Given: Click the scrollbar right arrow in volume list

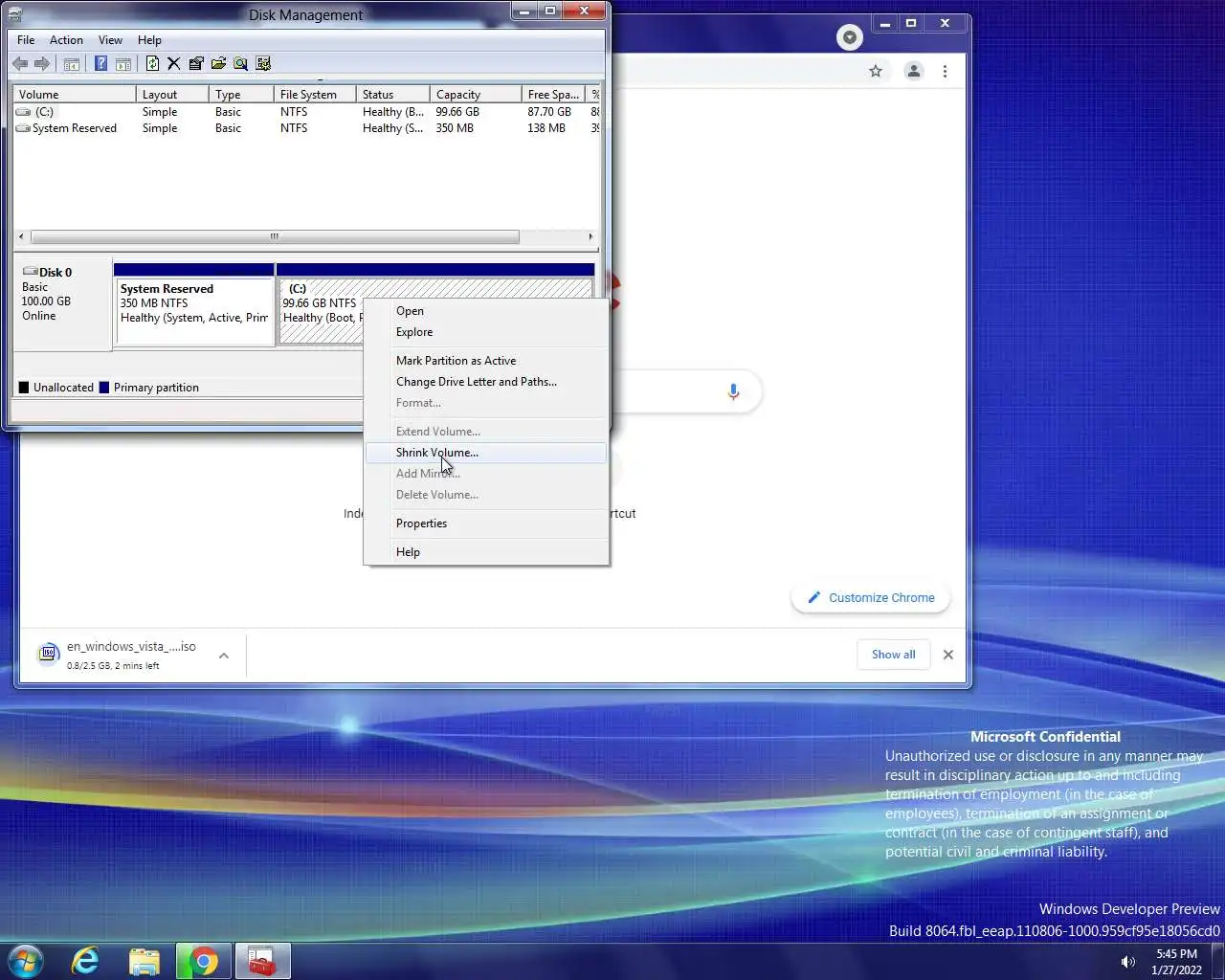Looking at the screenshot, I should [x=590, y=236].
